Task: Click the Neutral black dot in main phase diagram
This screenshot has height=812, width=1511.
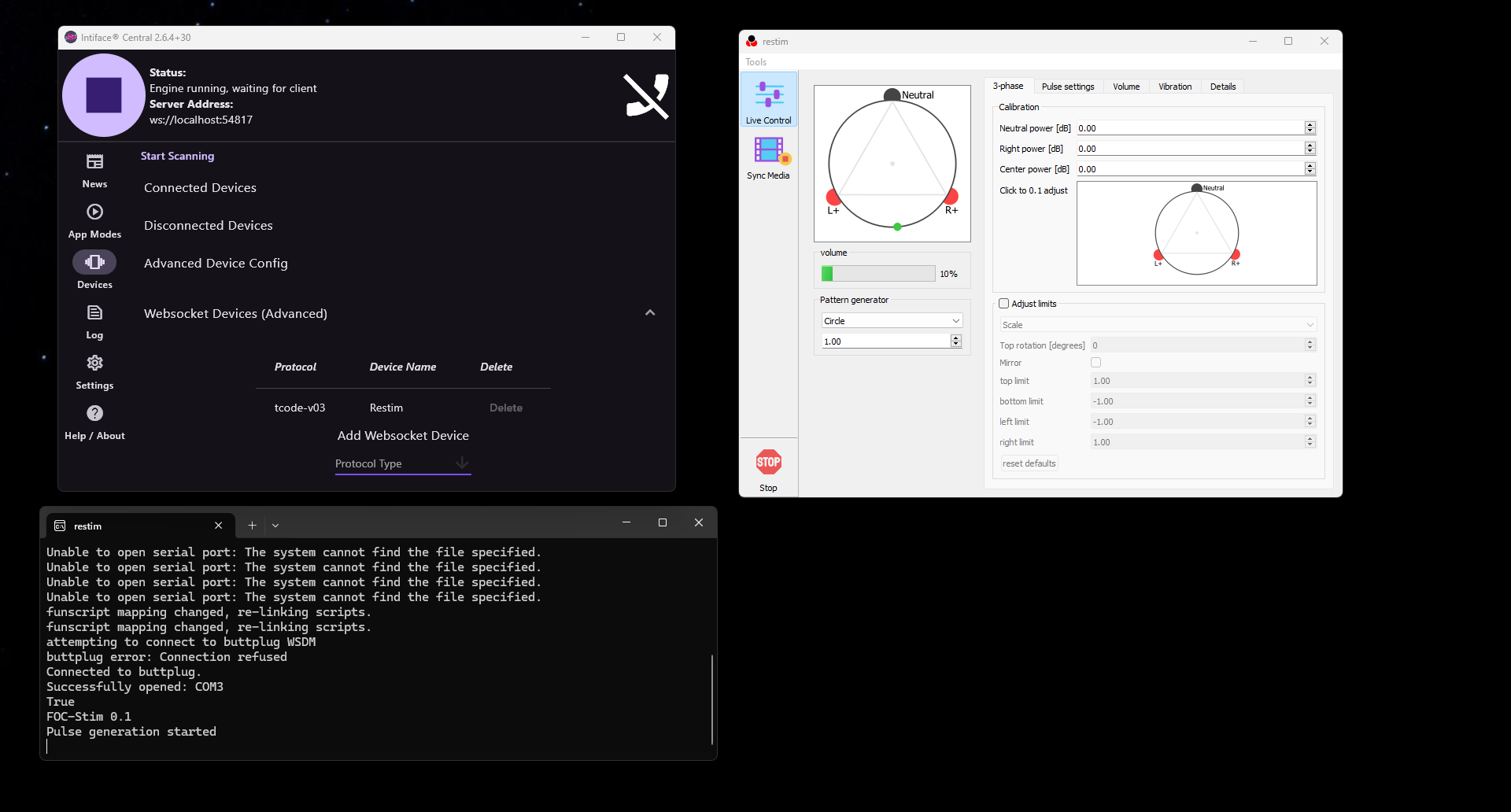Action: 892,95
